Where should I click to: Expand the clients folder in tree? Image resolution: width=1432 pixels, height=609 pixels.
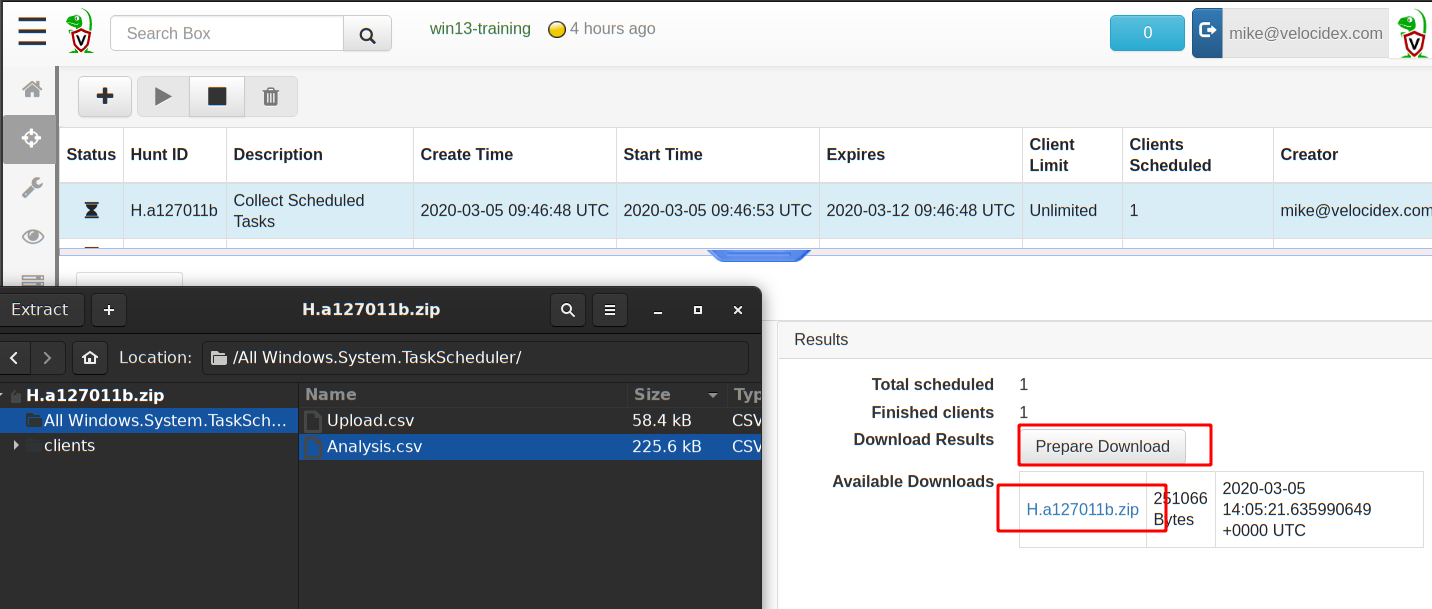tap(16, 445)
